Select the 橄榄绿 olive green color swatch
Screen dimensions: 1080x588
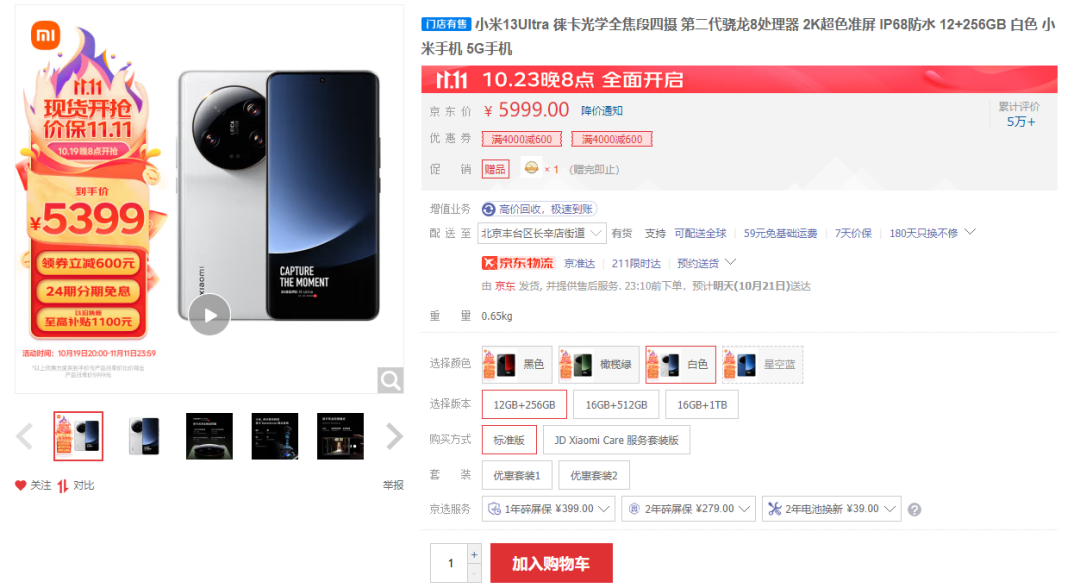[x=598, y=364]
